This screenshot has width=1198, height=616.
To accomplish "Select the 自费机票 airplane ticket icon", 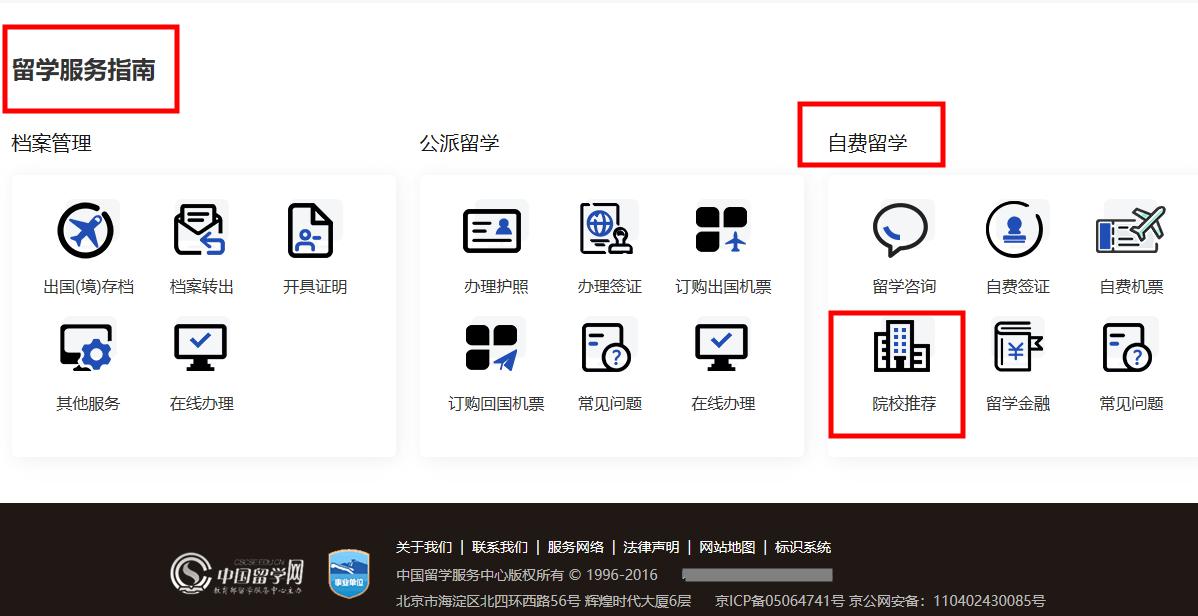I will pos(1129,229).
